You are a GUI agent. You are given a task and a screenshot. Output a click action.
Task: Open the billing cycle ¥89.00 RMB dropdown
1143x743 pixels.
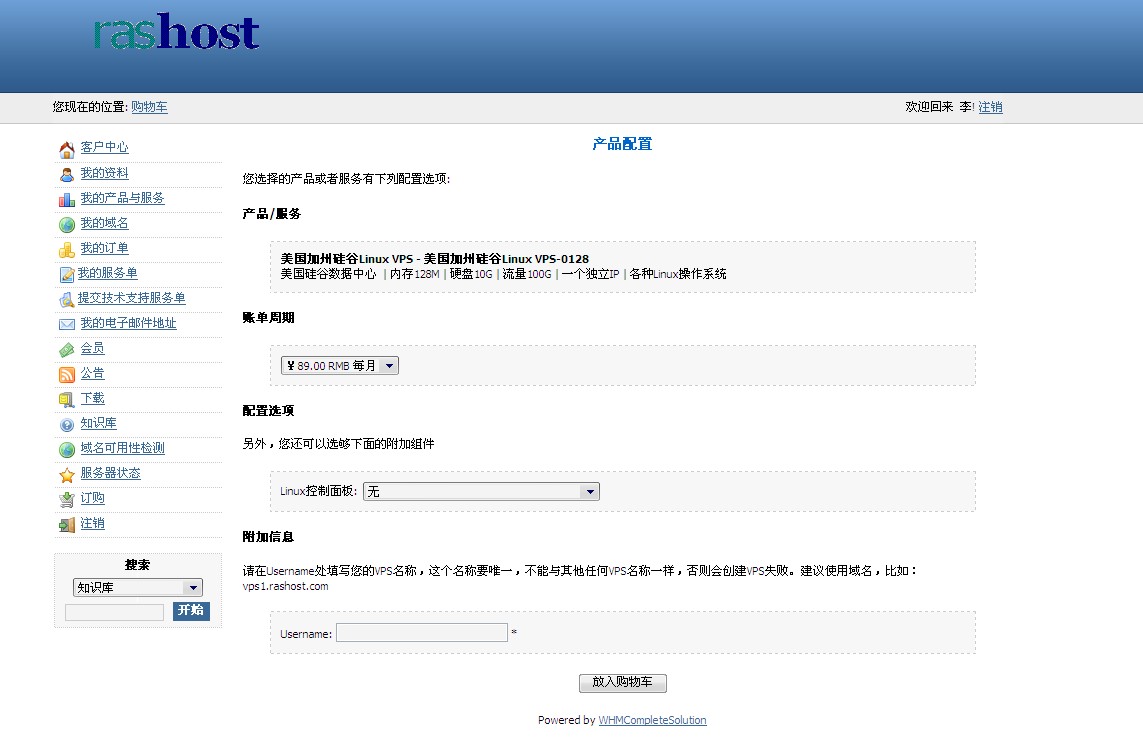point(340,365)
